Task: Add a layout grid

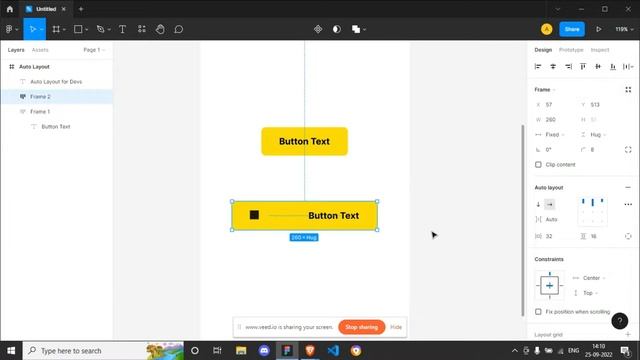Action: pyautogui.click(x=628, y=335)
